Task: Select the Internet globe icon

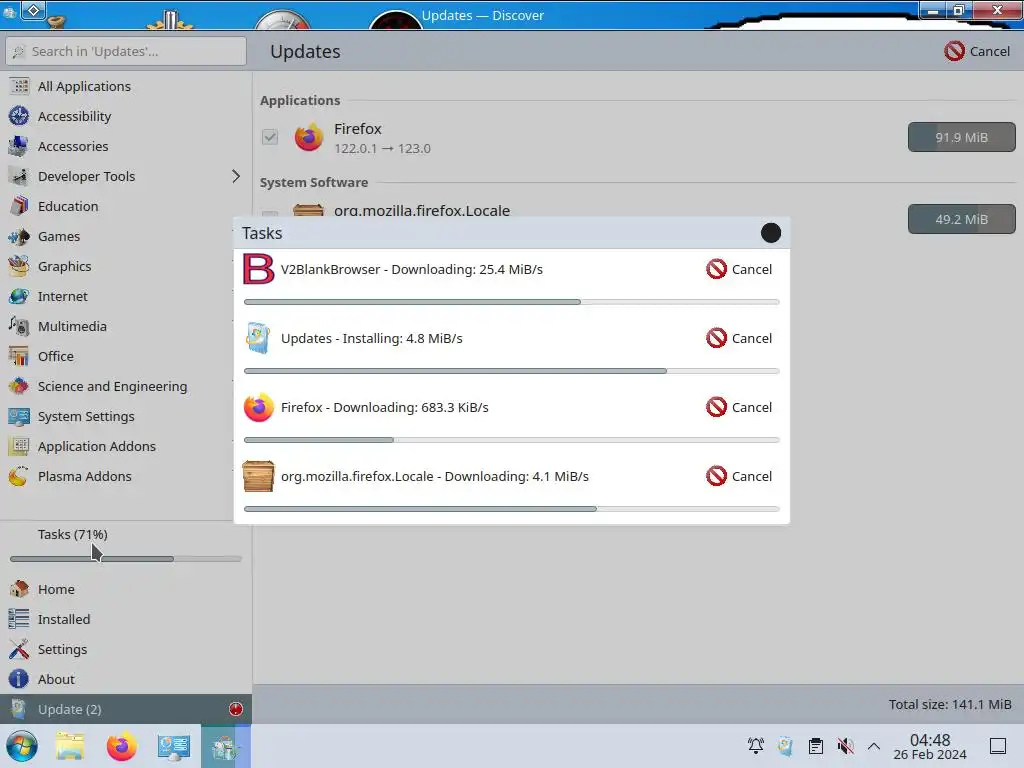Action: (19, 296)
